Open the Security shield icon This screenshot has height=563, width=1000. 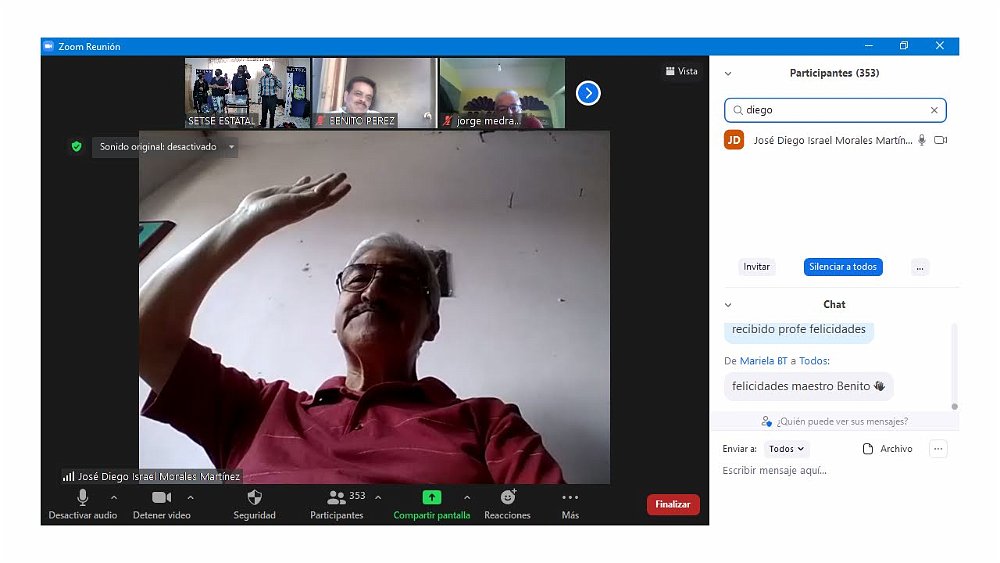(254, 498)
